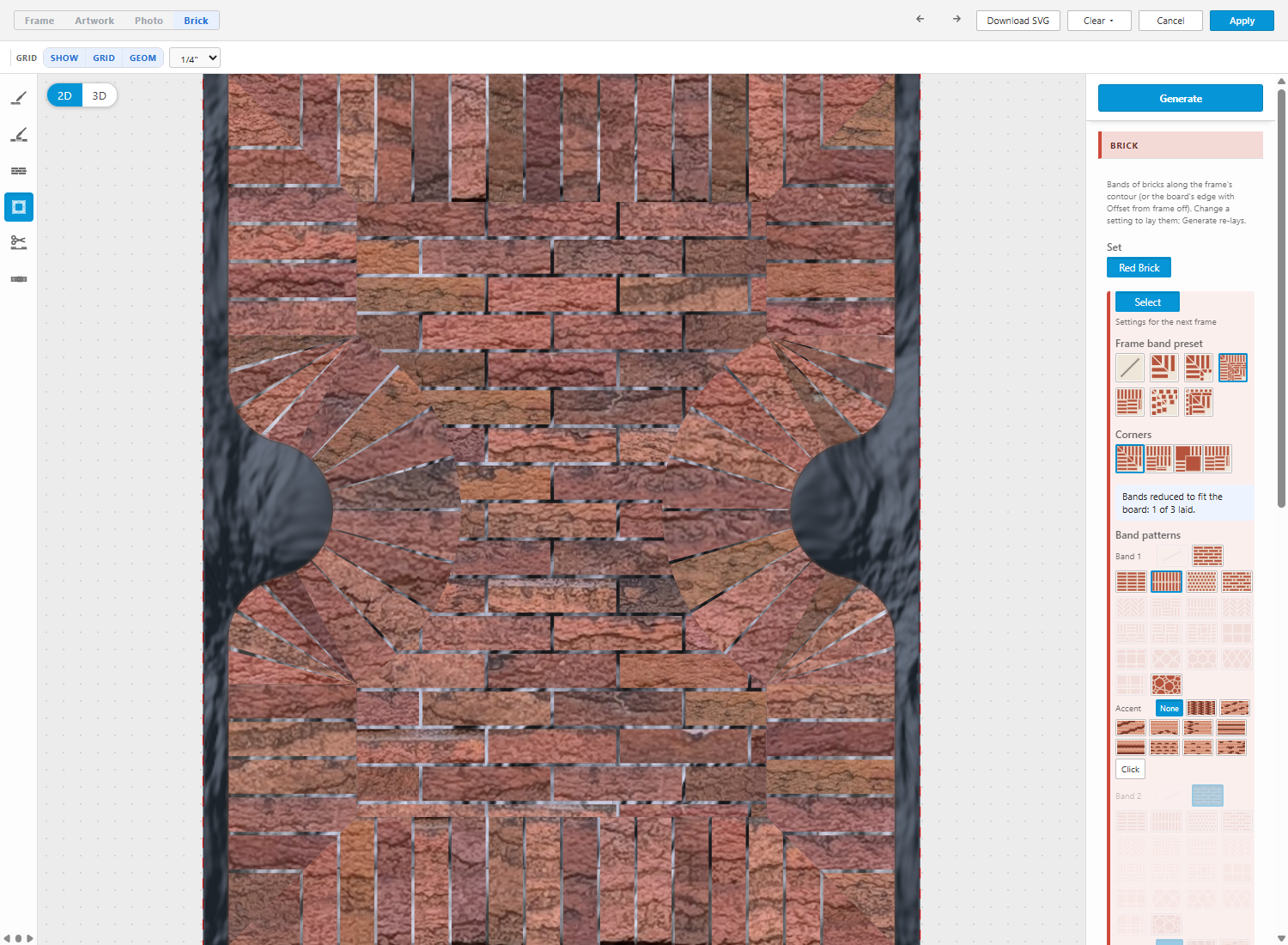The width and height of the screenshot is (1288, 945).
Task: Open the Red Brick set selector
Action: pyautogui.click(x=1139, y=268)
